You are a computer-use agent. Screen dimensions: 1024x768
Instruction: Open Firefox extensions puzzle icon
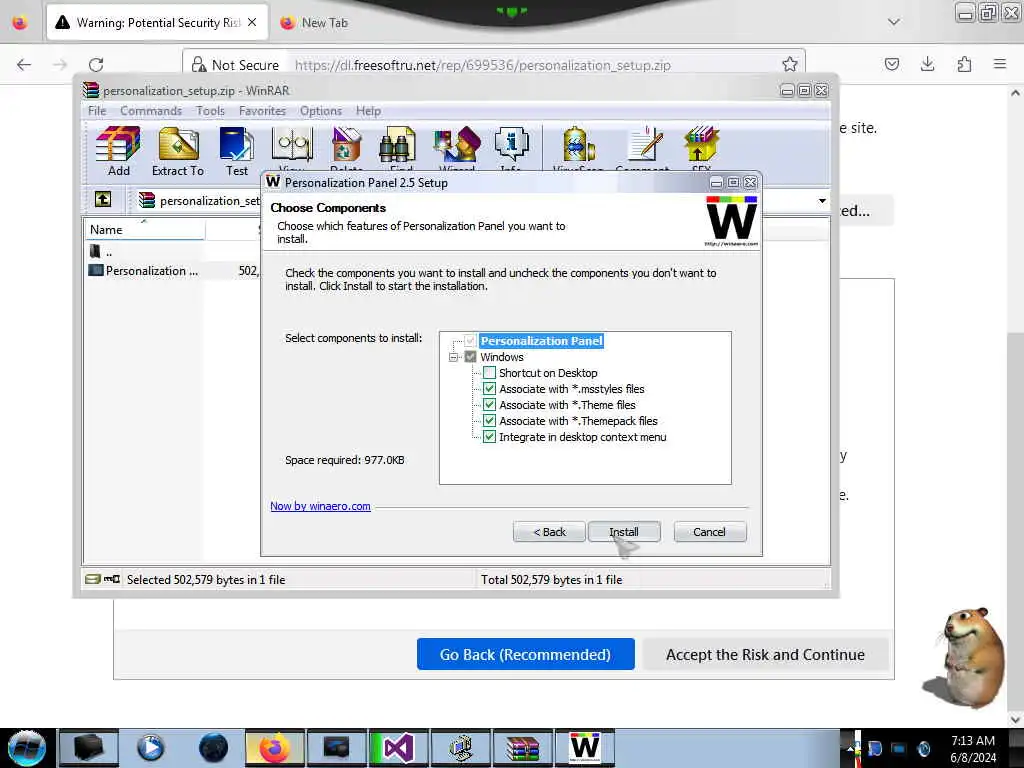964,64
